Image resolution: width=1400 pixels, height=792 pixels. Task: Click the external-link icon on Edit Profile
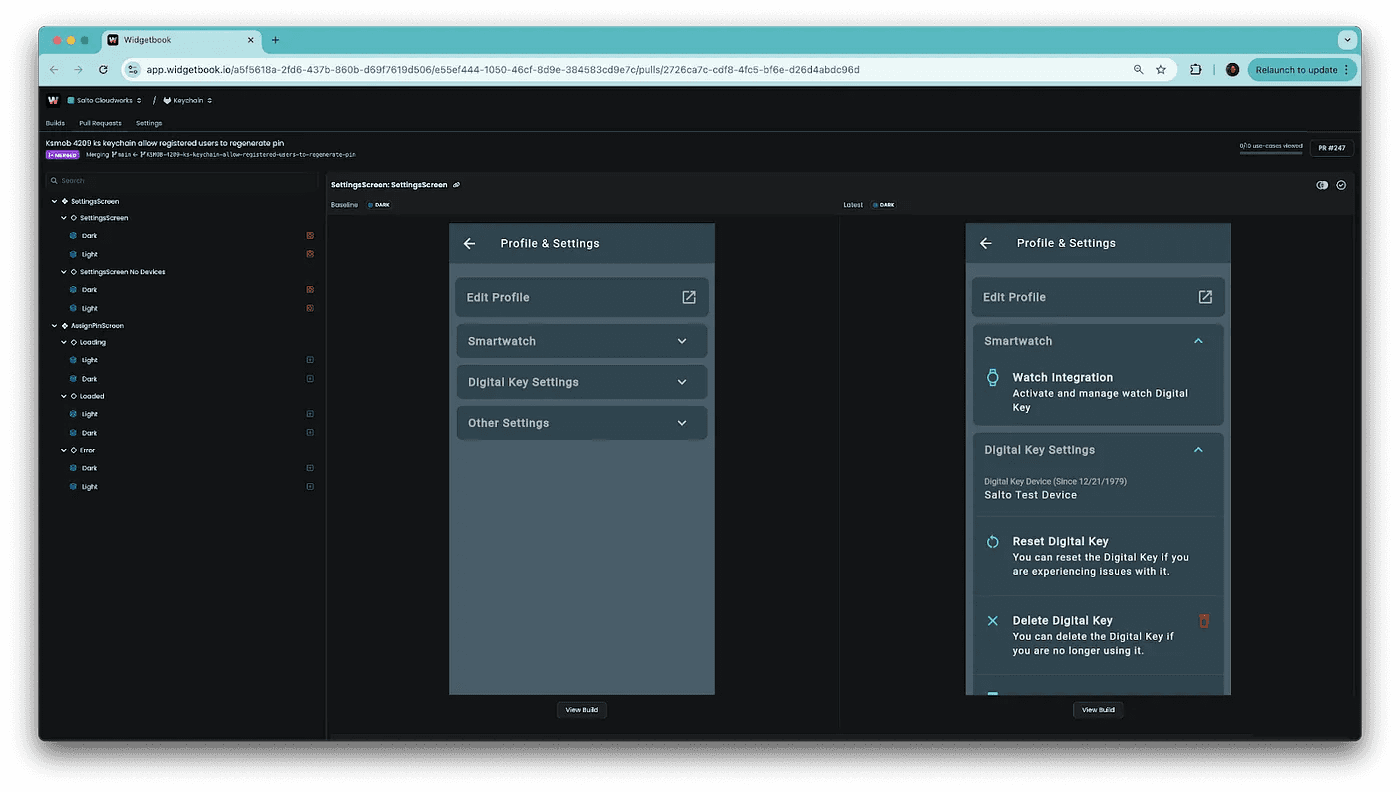[688, 297]
